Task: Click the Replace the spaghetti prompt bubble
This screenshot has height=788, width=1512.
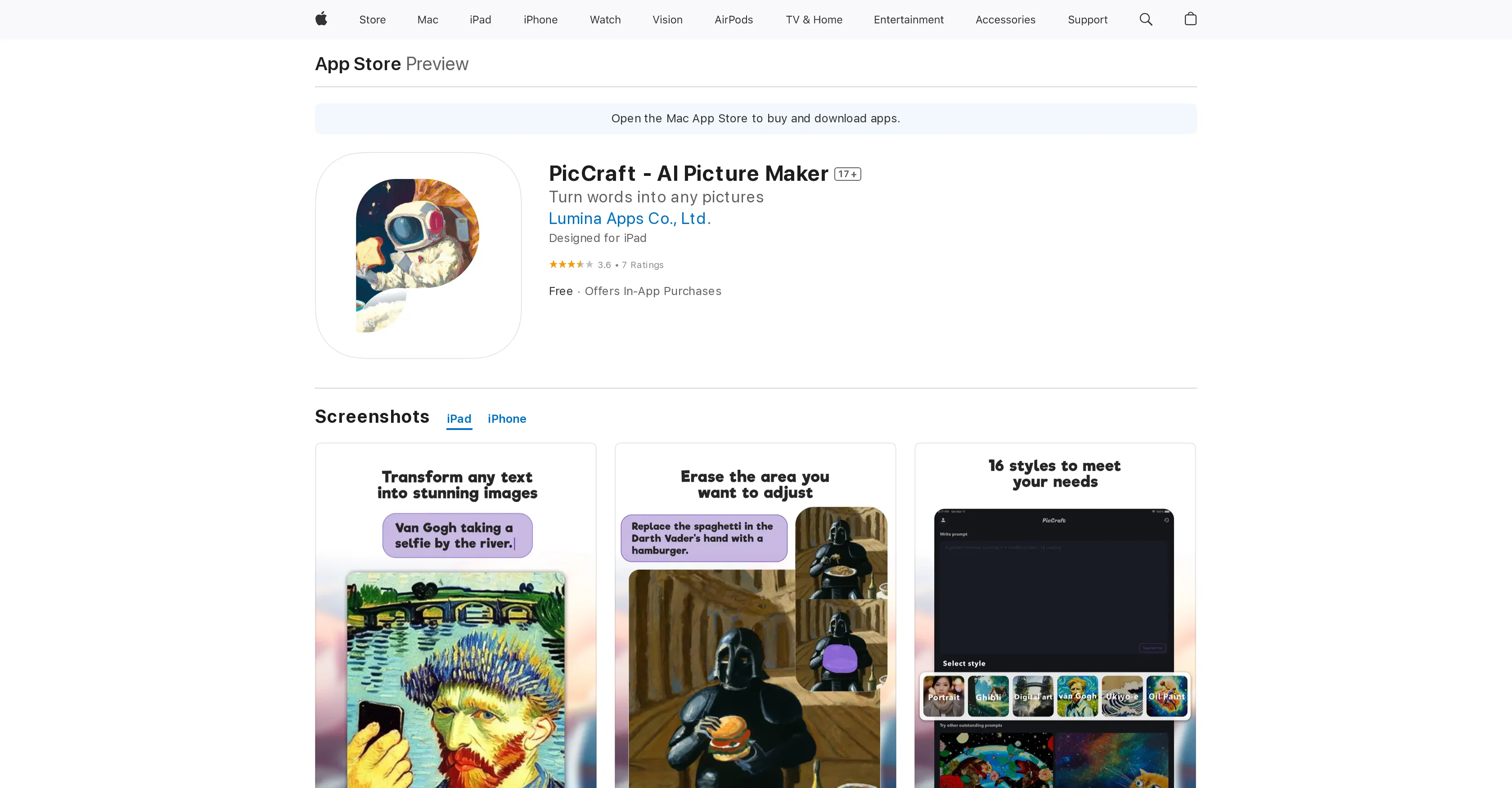Action: click(704, 538)
